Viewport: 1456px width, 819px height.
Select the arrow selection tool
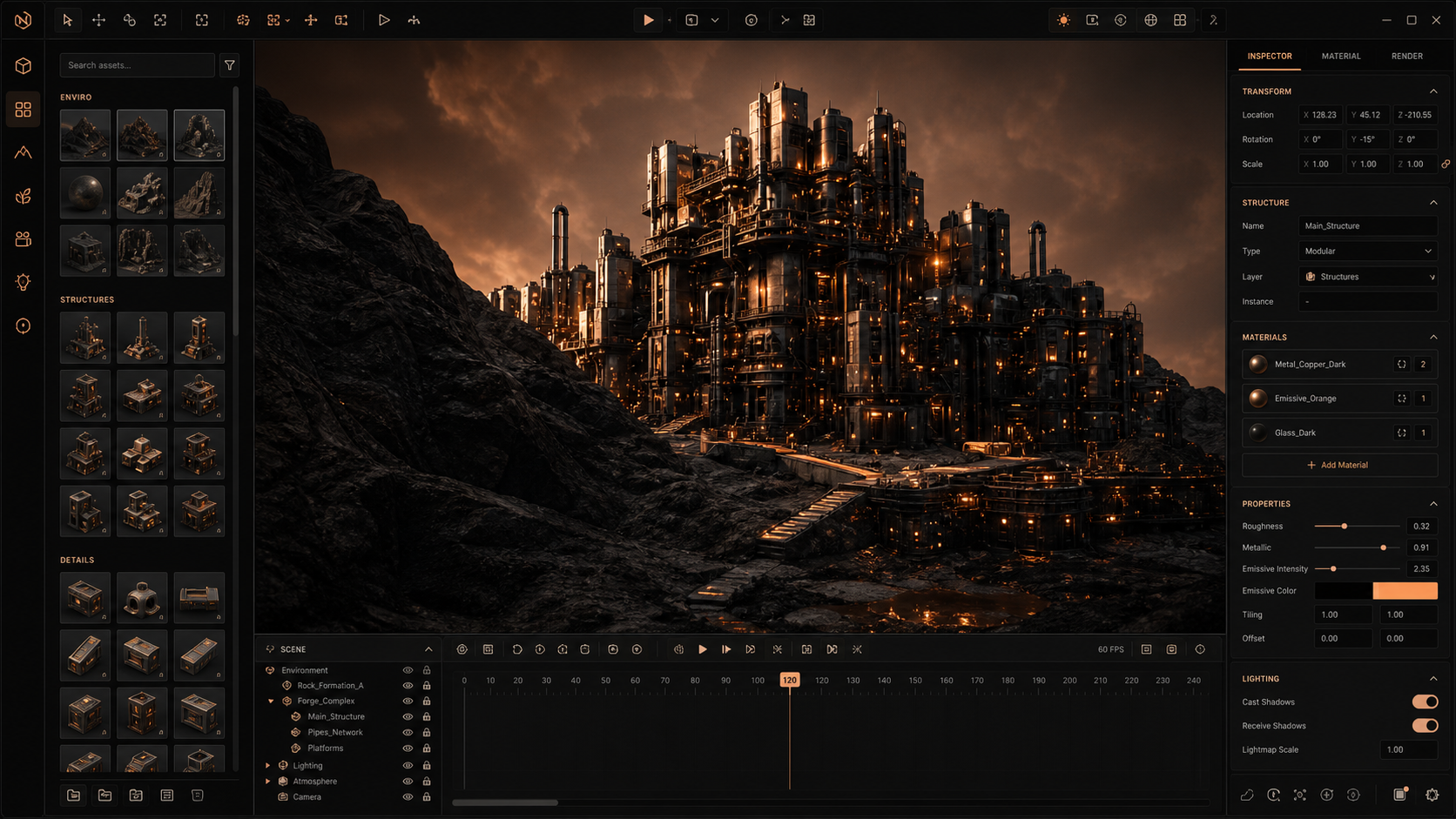(67, 20)
